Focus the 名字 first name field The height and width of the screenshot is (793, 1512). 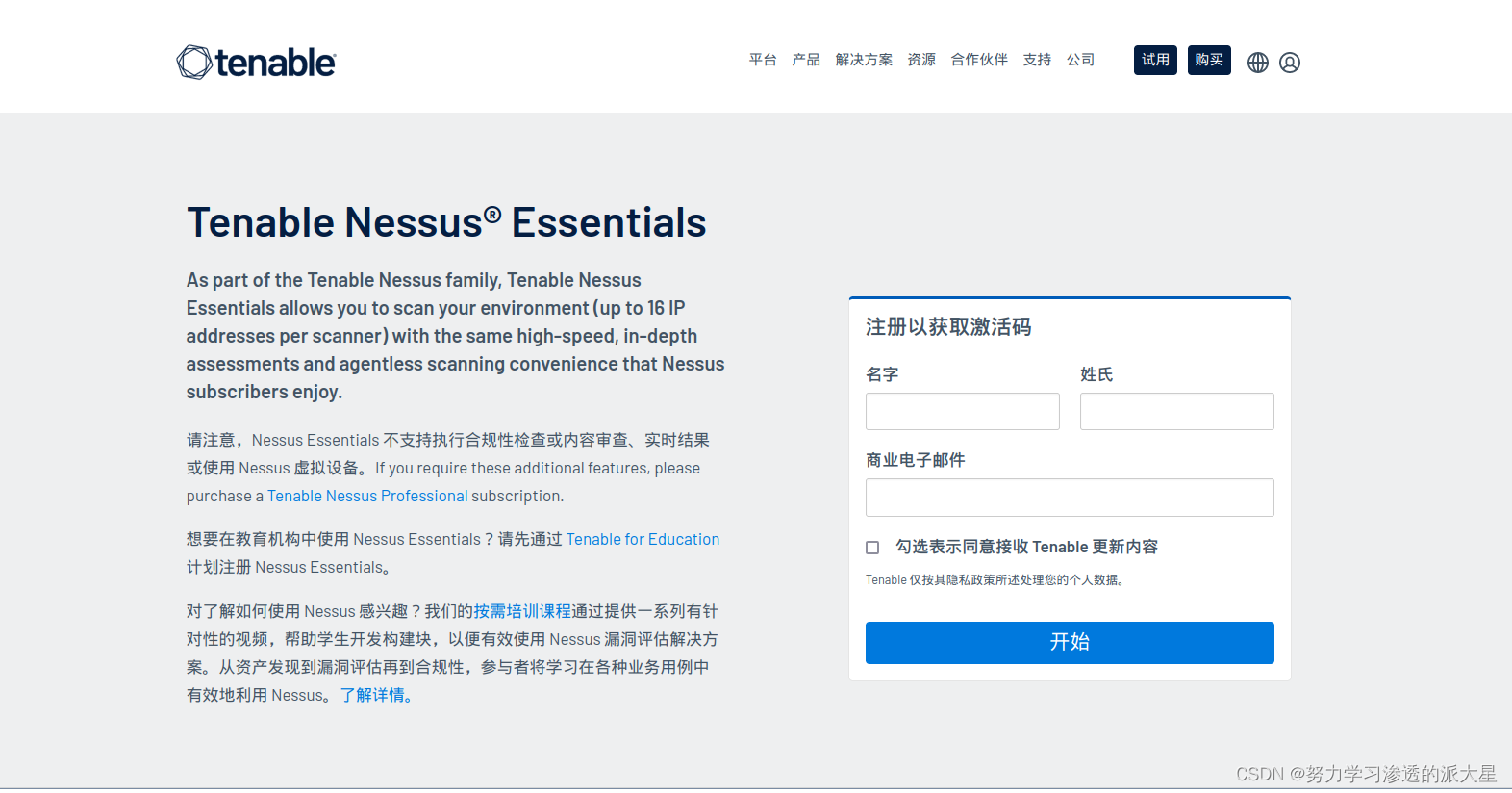coord(963,411)
